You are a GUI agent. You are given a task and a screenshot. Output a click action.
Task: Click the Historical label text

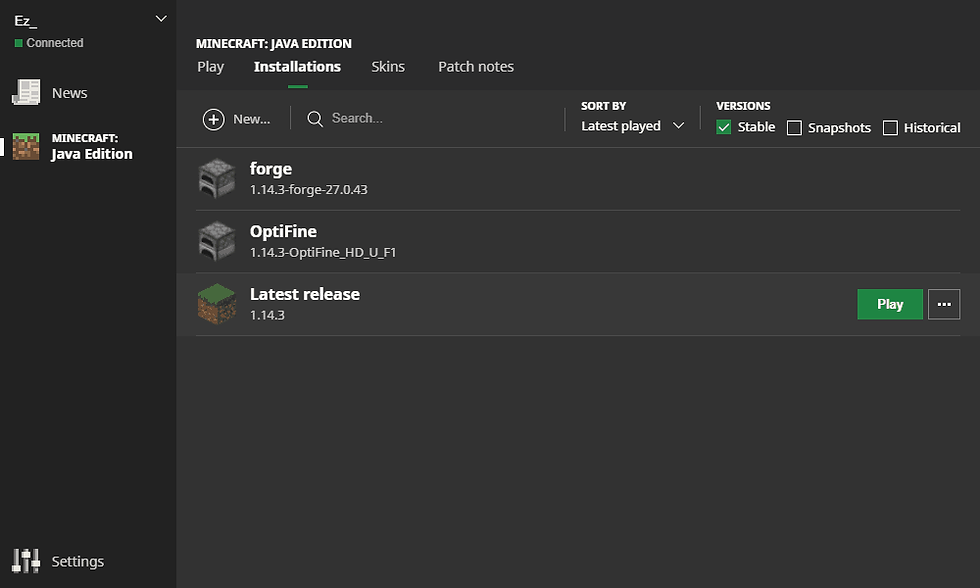pos(932,127)
